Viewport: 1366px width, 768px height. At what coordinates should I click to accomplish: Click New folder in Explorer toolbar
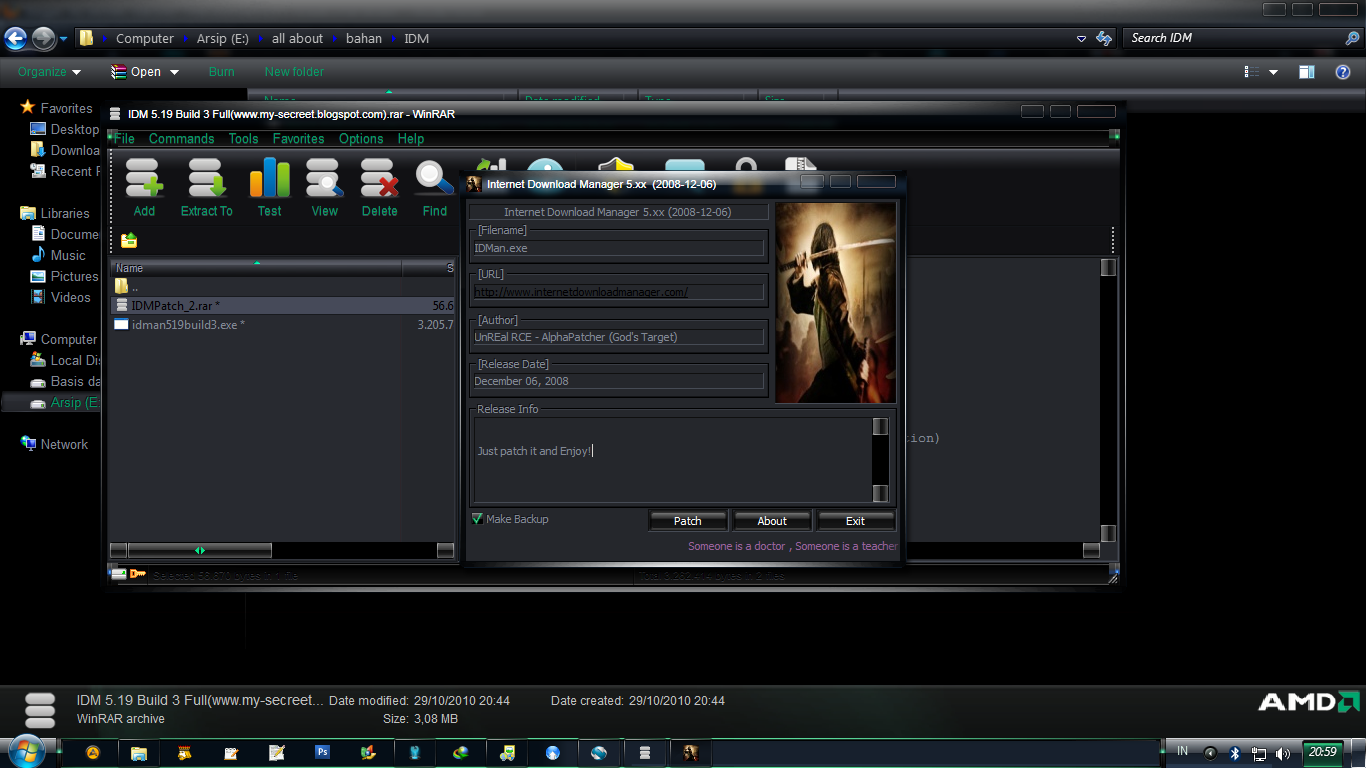coord(294,72)
